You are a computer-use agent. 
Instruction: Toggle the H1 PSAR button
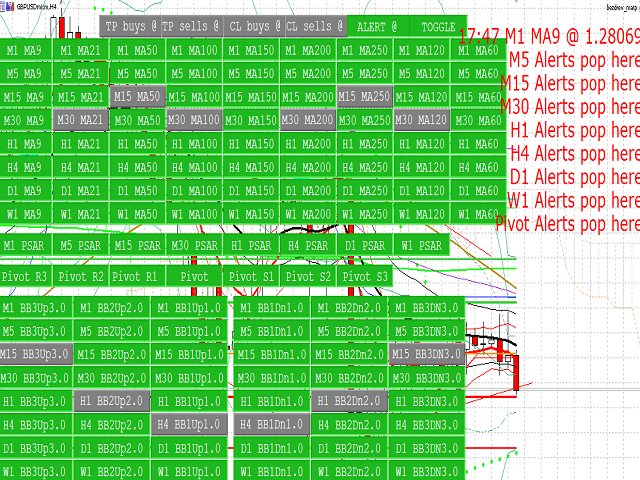[x=251, y=245]
